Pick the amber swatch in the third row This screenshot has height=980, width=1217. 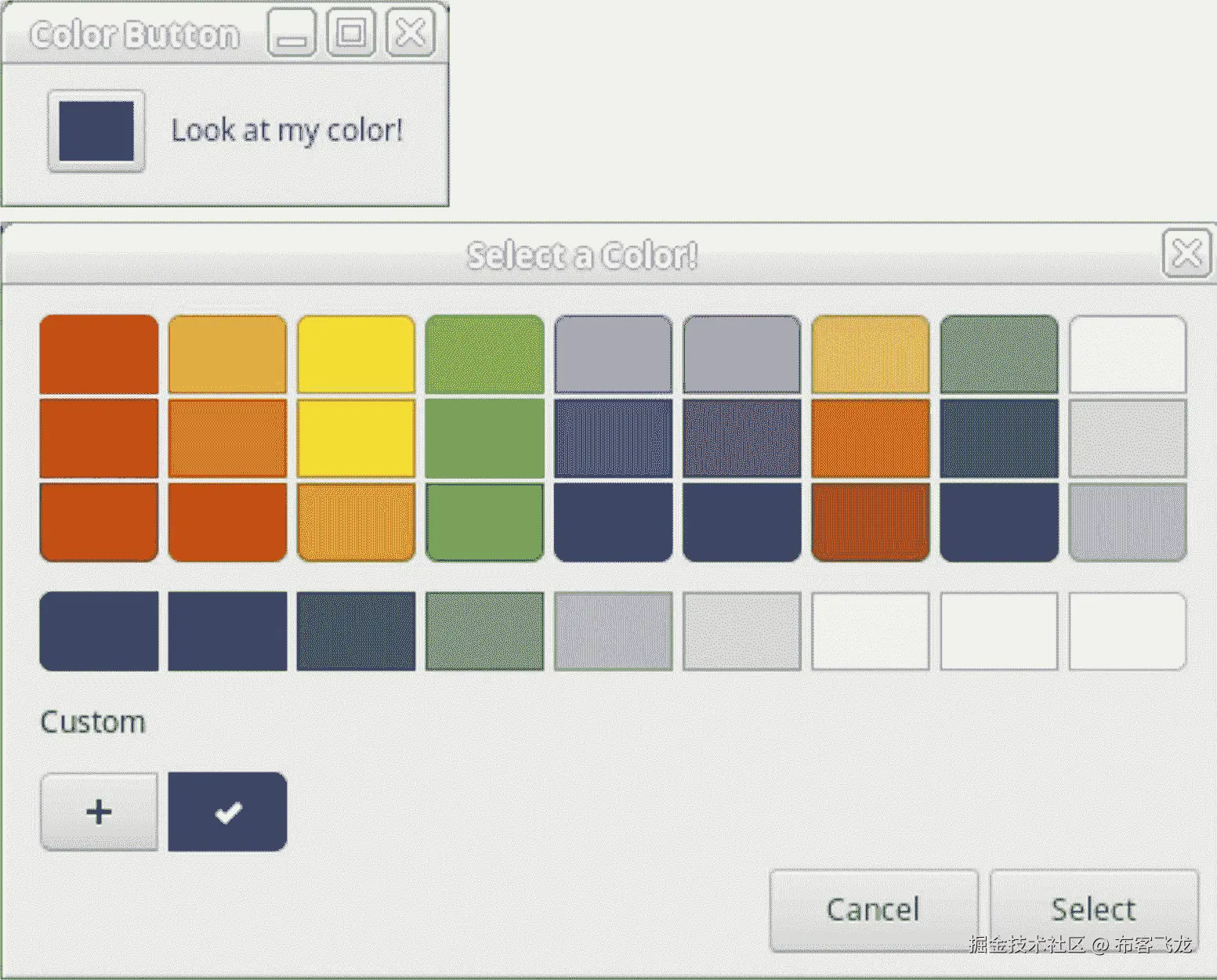(356, 522)
